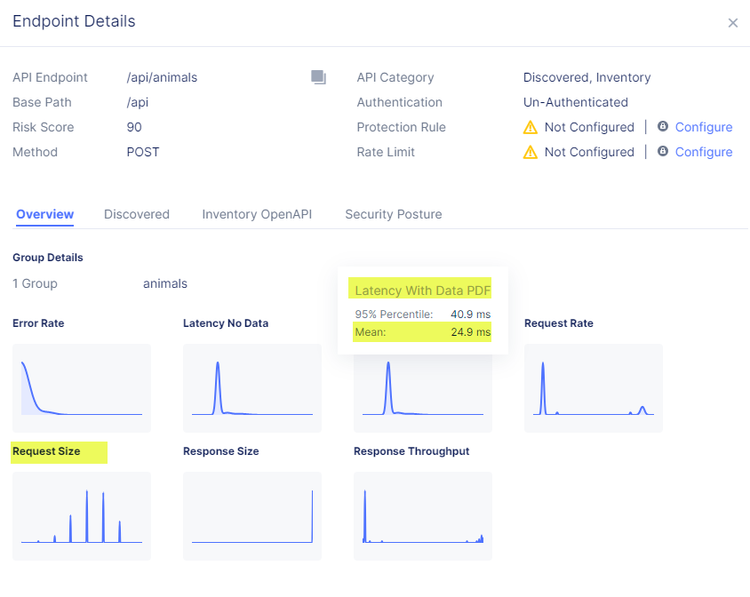The width and height of the screenshot is (750, 597).
Task: Close the Endpoint Details panel
Action: click(733, 23)
